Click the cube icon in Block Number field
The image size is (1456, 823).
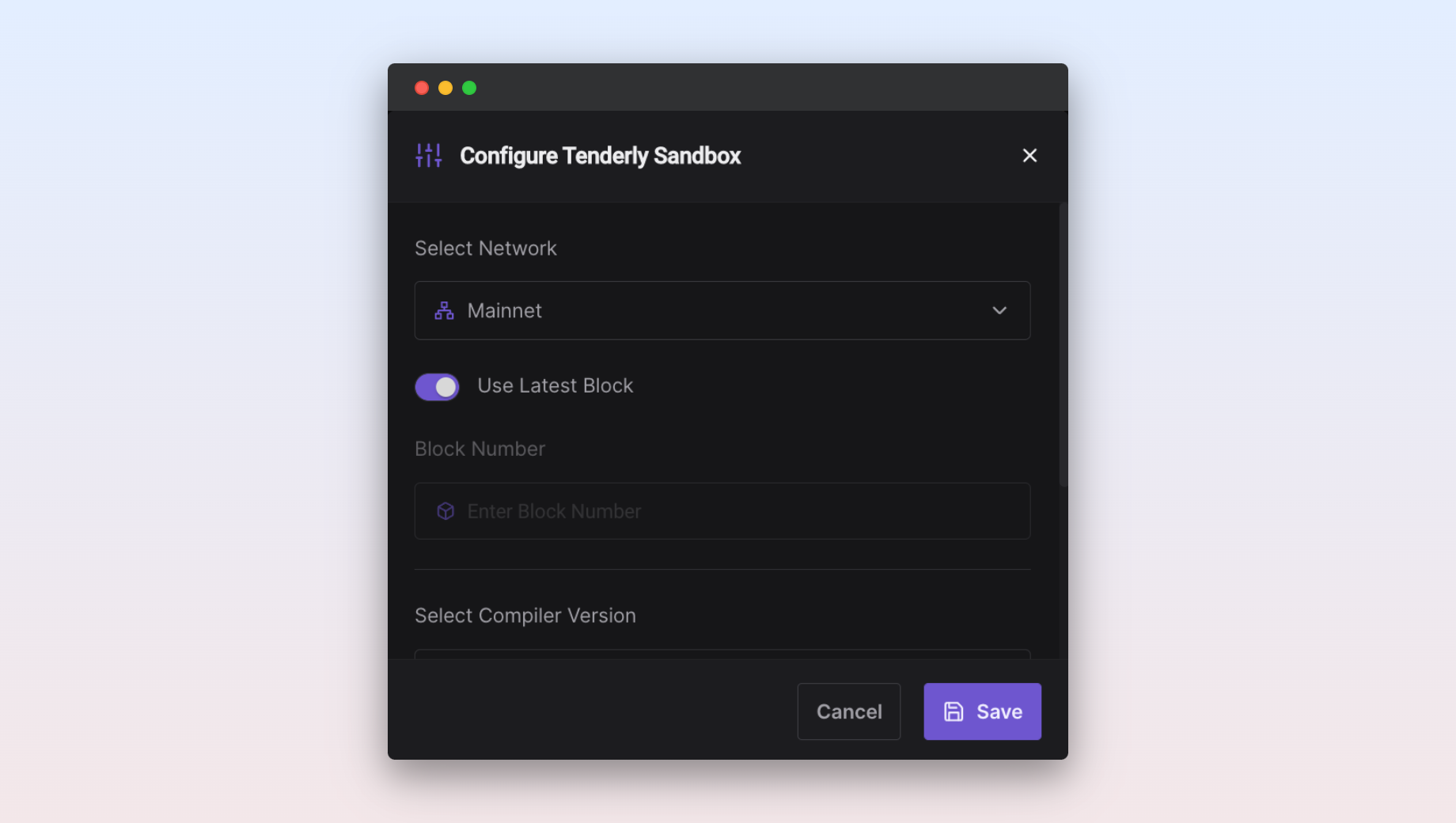446,511
